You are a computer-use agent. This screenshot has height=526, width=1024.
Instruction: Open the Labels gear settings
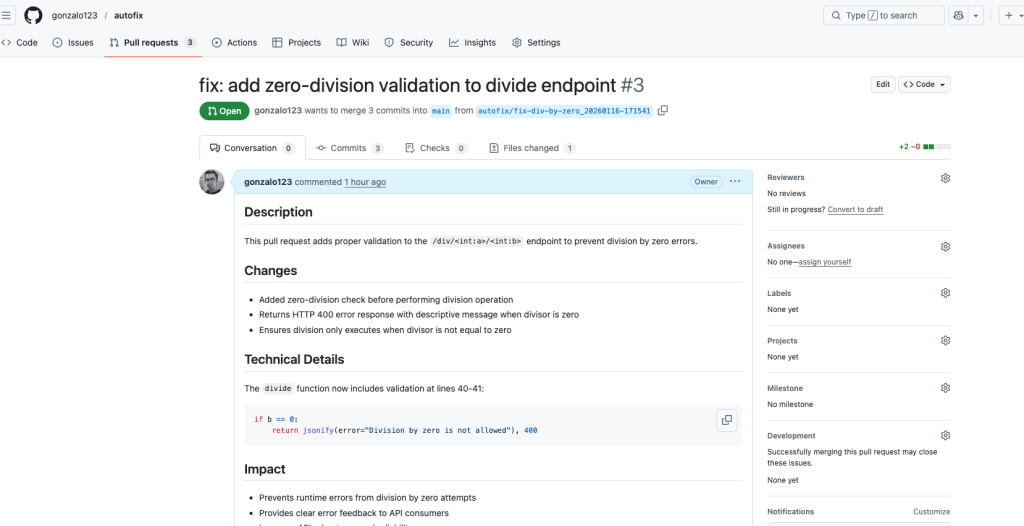pyautogui.click(x=945, y=293)
